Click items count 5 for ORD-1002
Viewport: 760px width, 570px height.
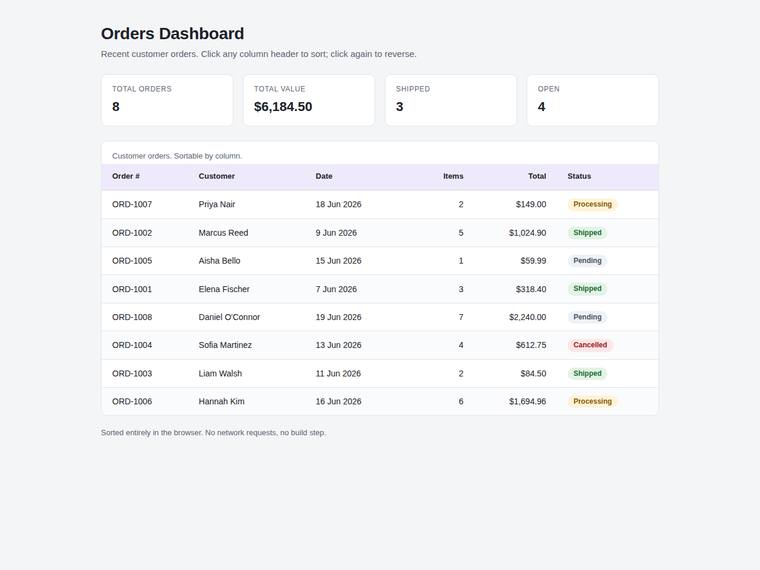[x=461, y=233]
